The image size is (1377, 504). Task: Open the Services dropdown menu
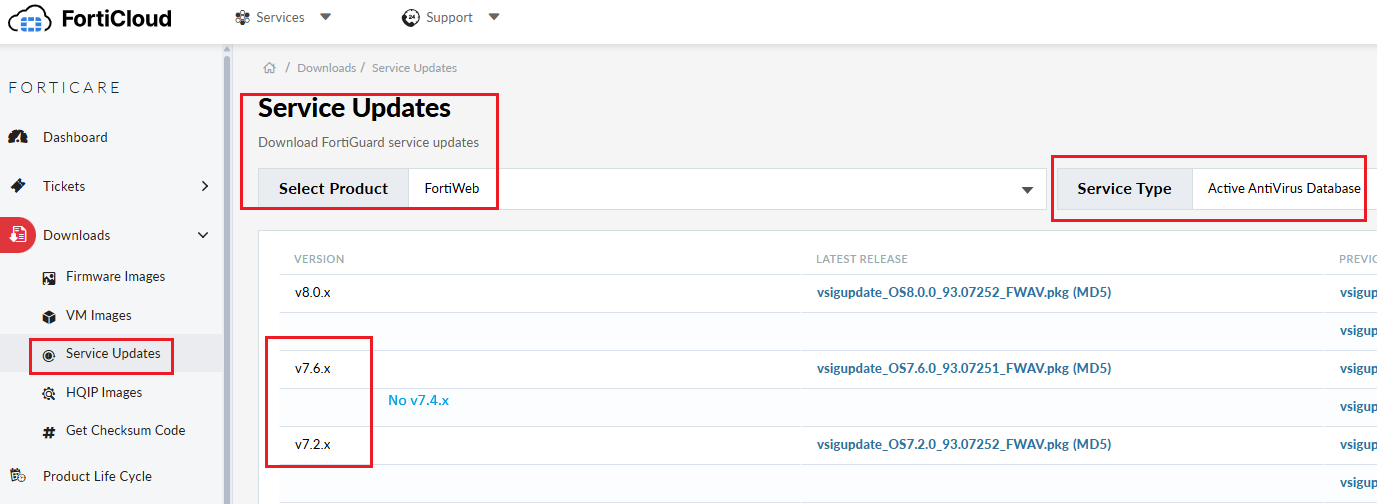pos(283,17)
